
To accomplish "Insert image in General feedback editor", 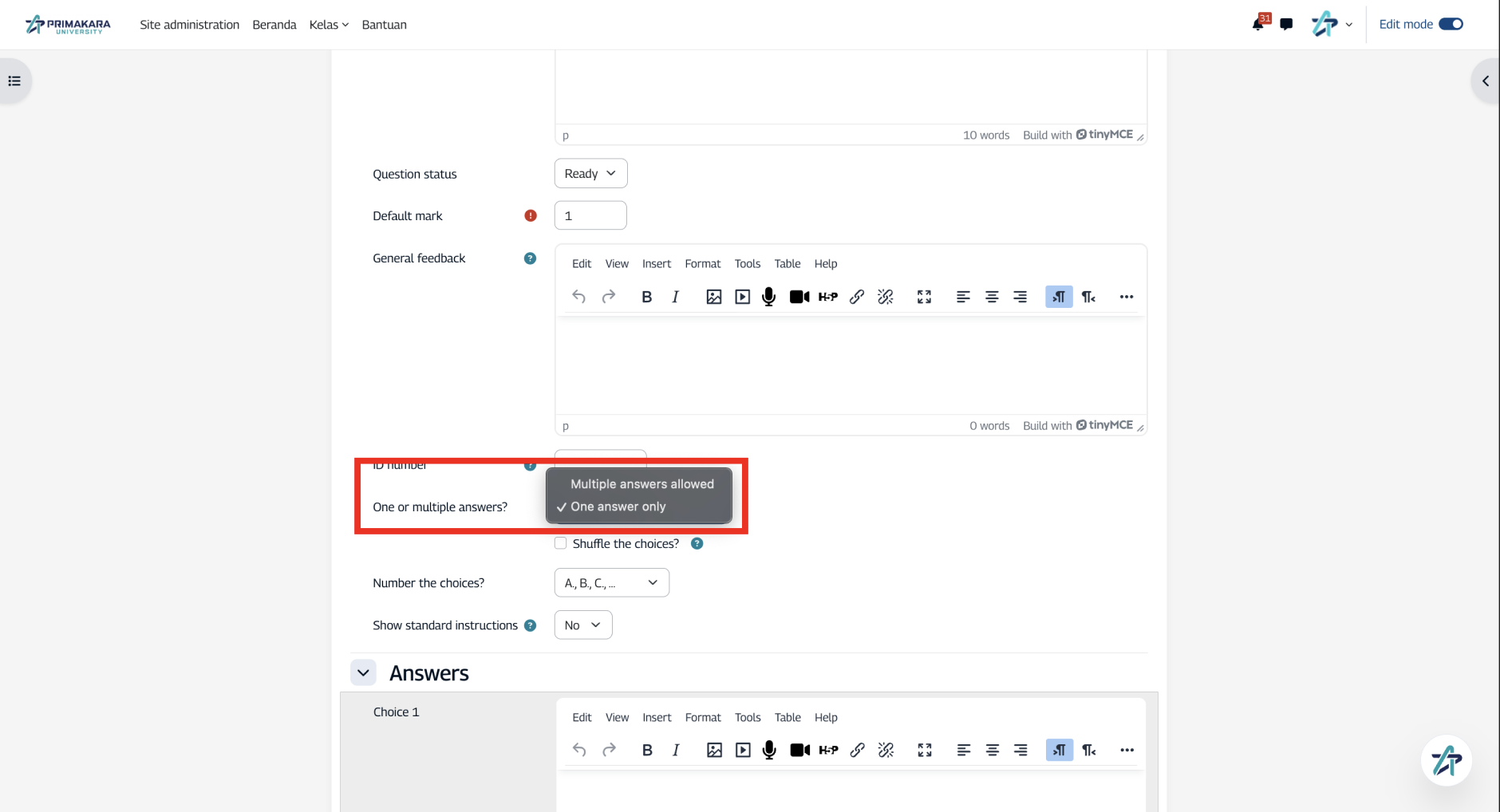I will click(x=714, y=297).
